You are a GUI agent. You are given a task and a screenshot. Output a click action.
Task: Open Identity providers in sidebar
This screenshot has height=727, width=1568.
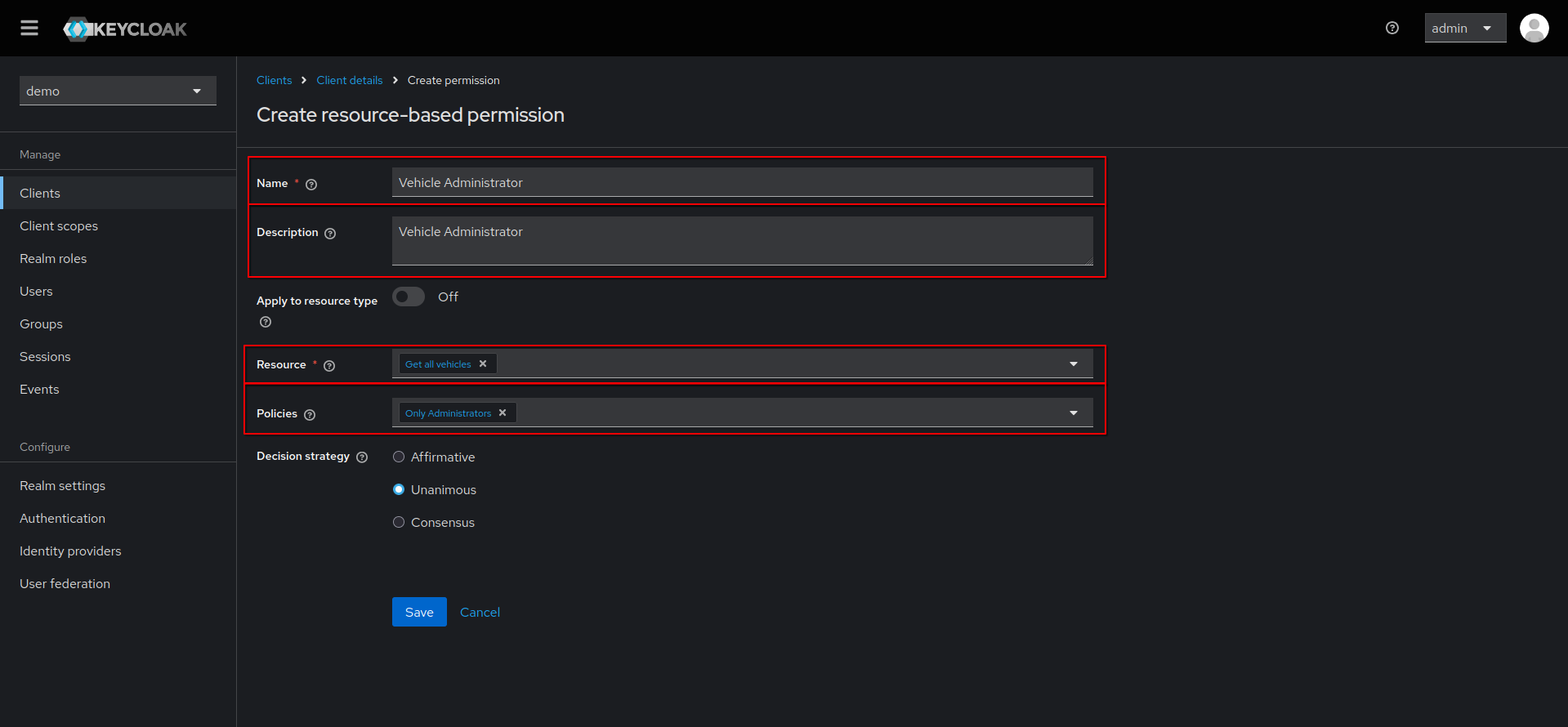[118, 551]
